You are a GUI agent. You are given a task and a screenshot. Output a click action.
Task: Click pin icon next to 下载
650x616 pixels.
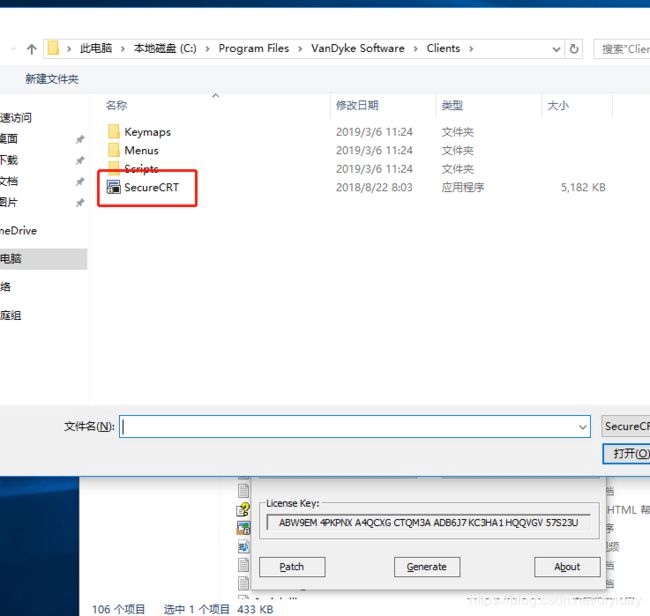(80, 160)
